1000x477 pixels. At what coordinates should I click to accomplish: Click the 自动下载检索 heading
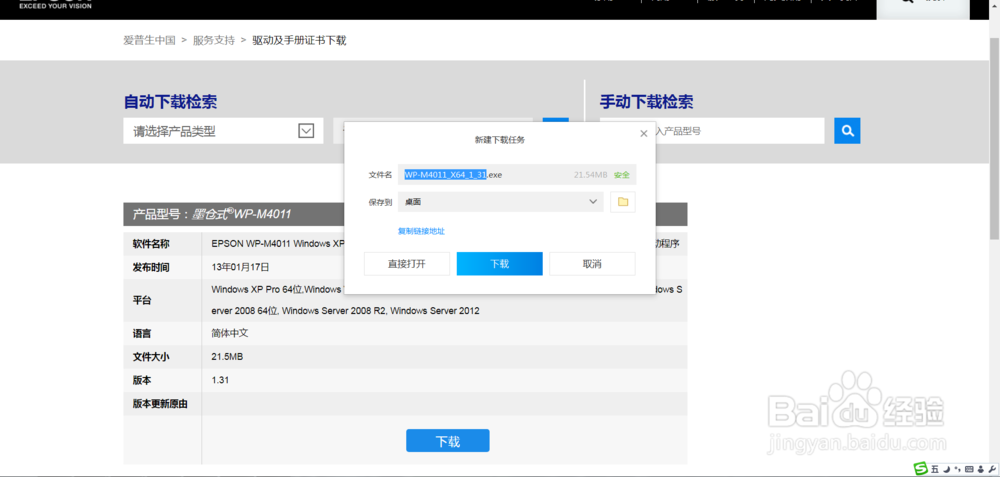[x=170, y=102]
